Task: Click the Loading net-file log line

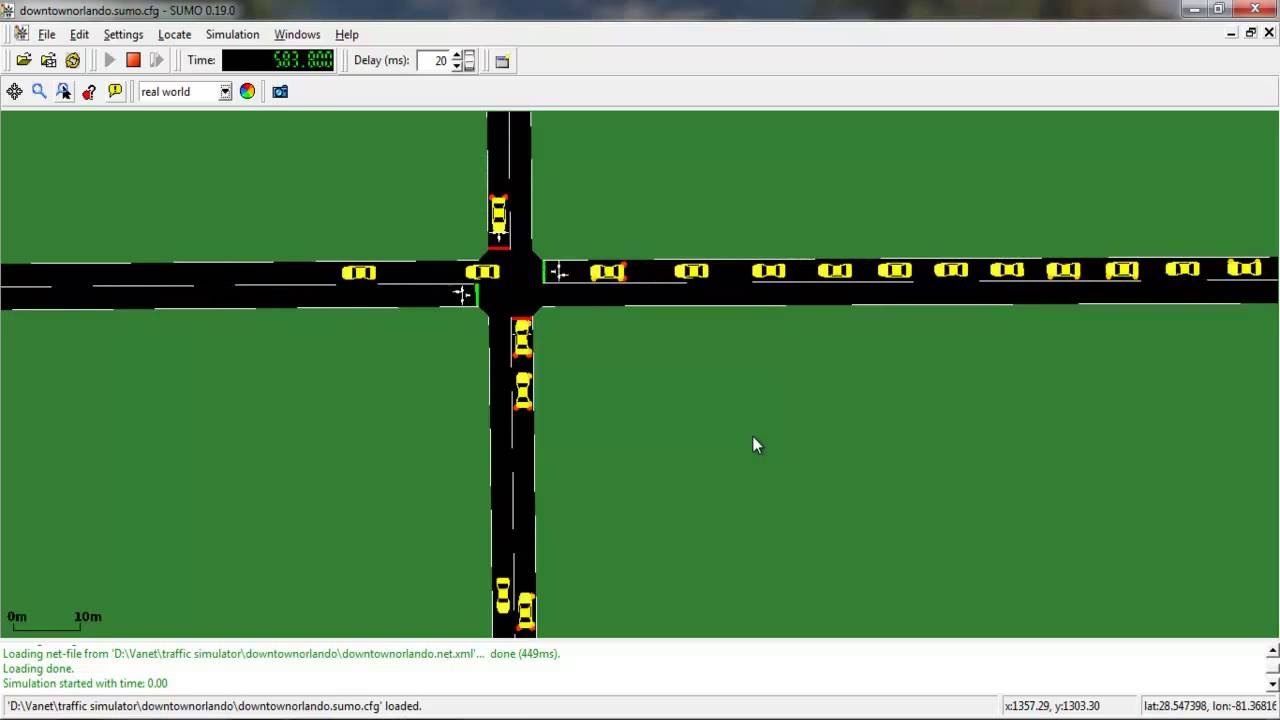Action: (281, 654)
